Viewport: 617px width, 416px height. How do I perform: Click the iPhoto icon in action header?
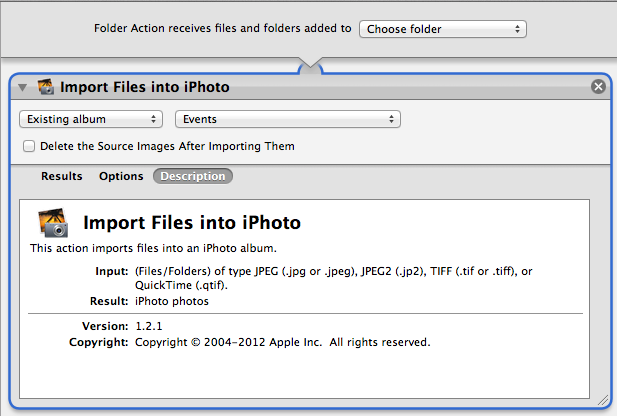(x=46, y=87)
